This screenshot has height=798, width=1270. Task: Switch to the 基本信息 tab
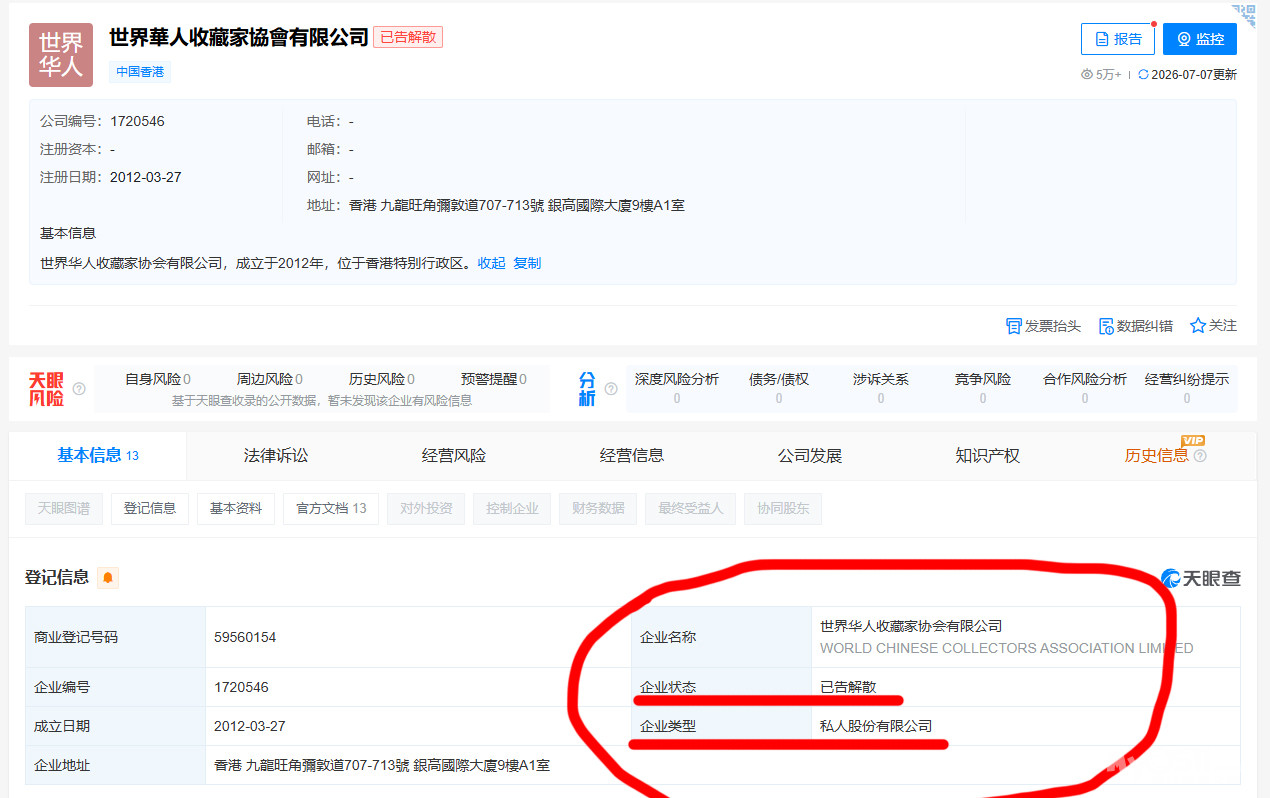point(97,455)
